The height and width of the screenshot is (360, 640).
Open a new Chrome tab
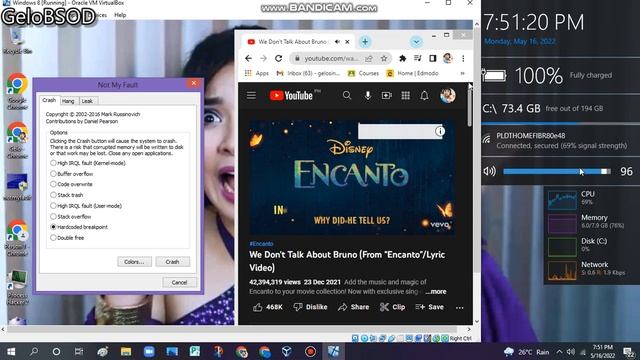tap(365, 42)
